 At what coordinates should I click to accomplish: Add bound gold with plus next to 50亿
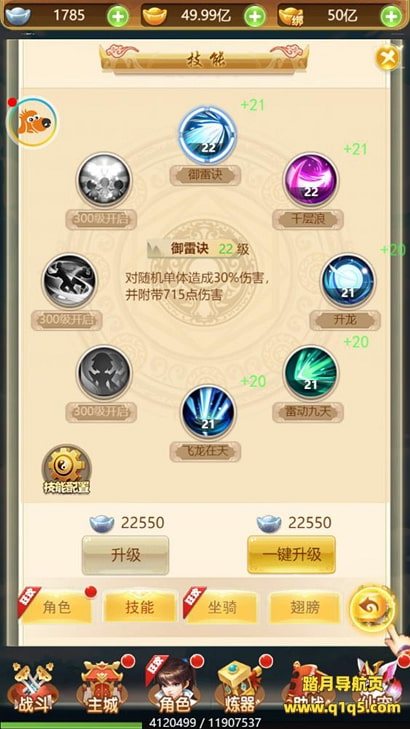(391, 16)
